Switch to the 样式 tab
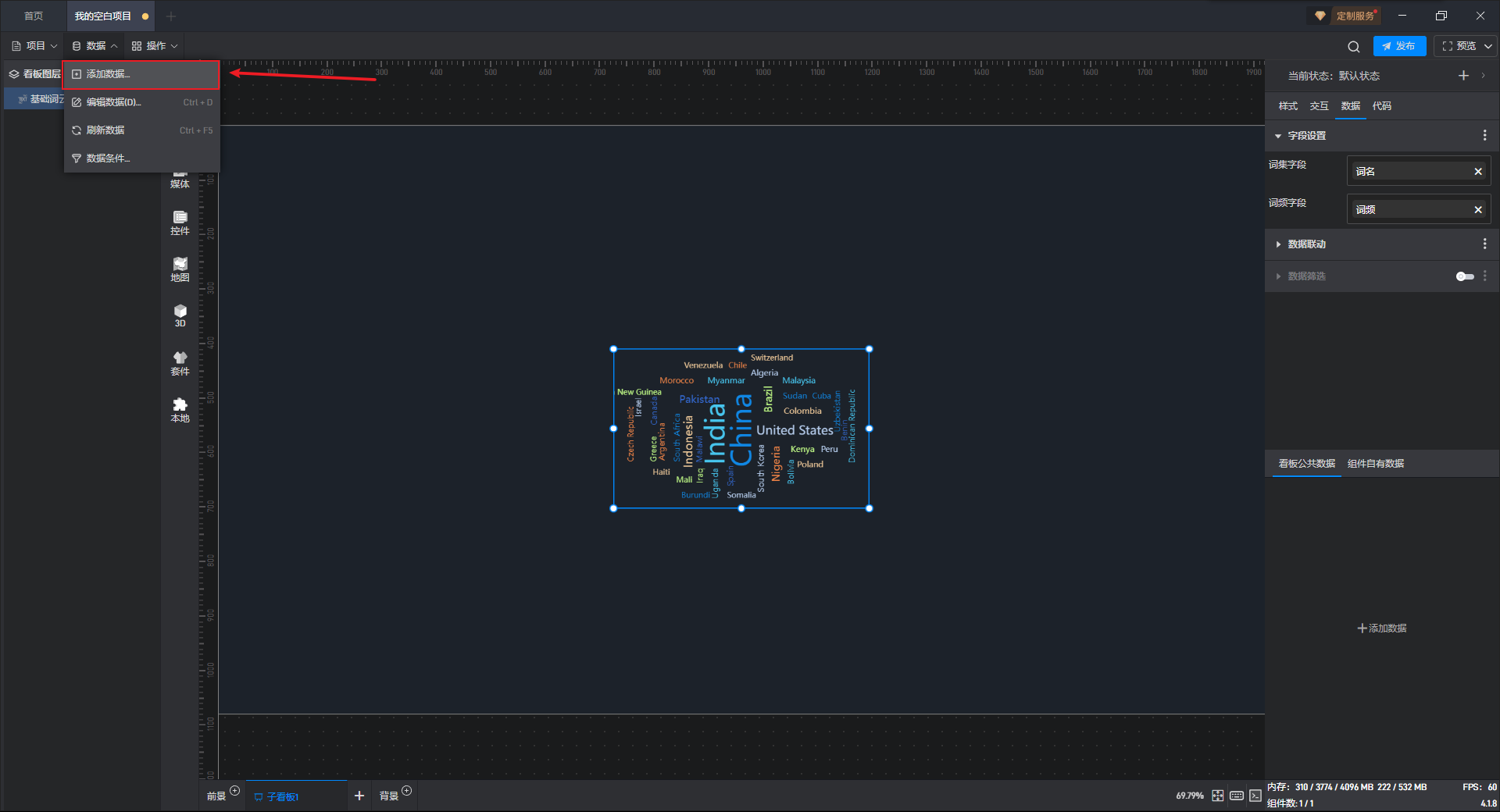The height and width of the screenshot is (812, 1500). [x=1287, y=106]
